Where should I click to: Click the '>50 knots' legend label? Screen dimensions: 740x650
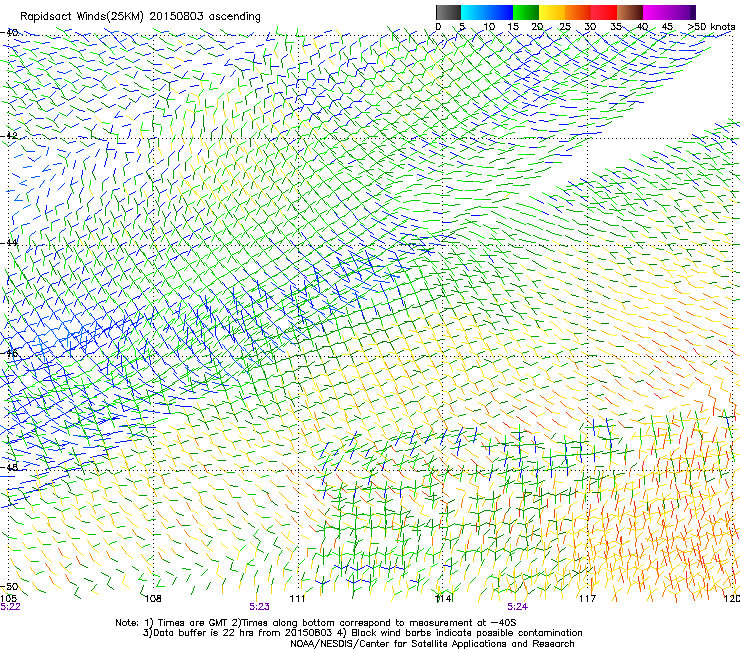coord(711,26)
